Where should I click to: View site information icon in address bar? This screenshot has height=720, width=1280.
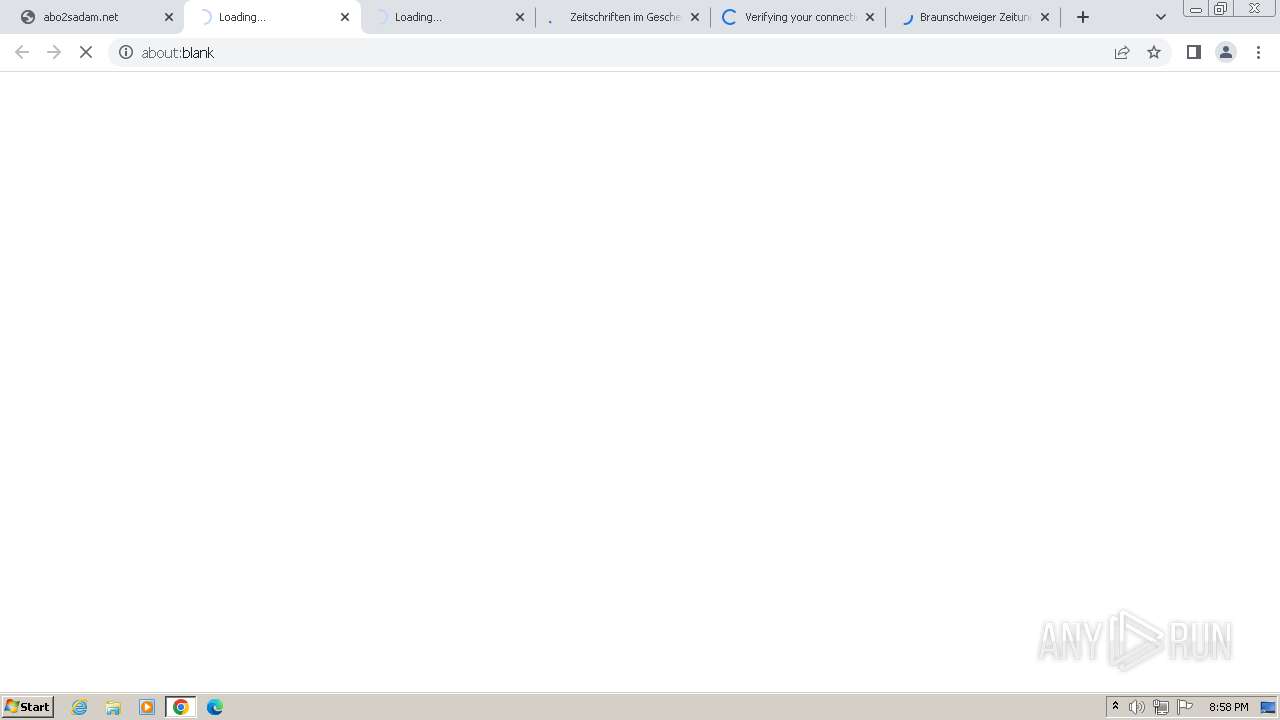(126, 52)
